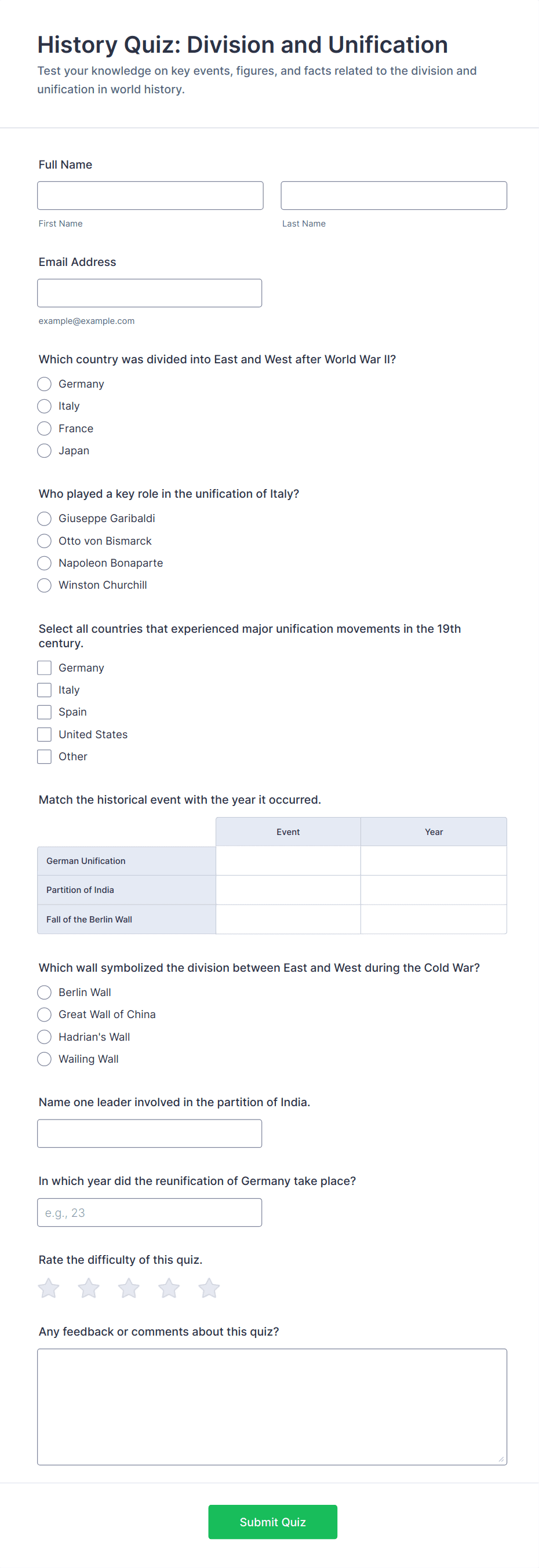Choose Giuseppe Garibaldi radio option

(45, 519)
